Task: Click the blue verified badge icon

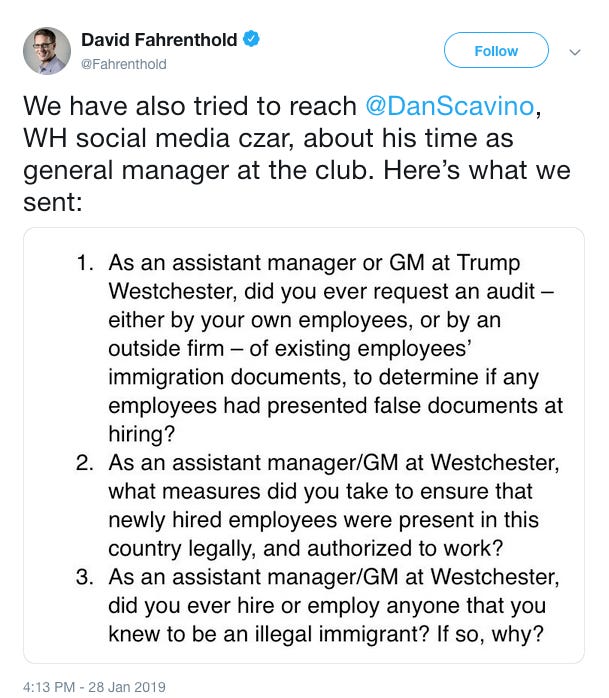Action: coord(251,39)
